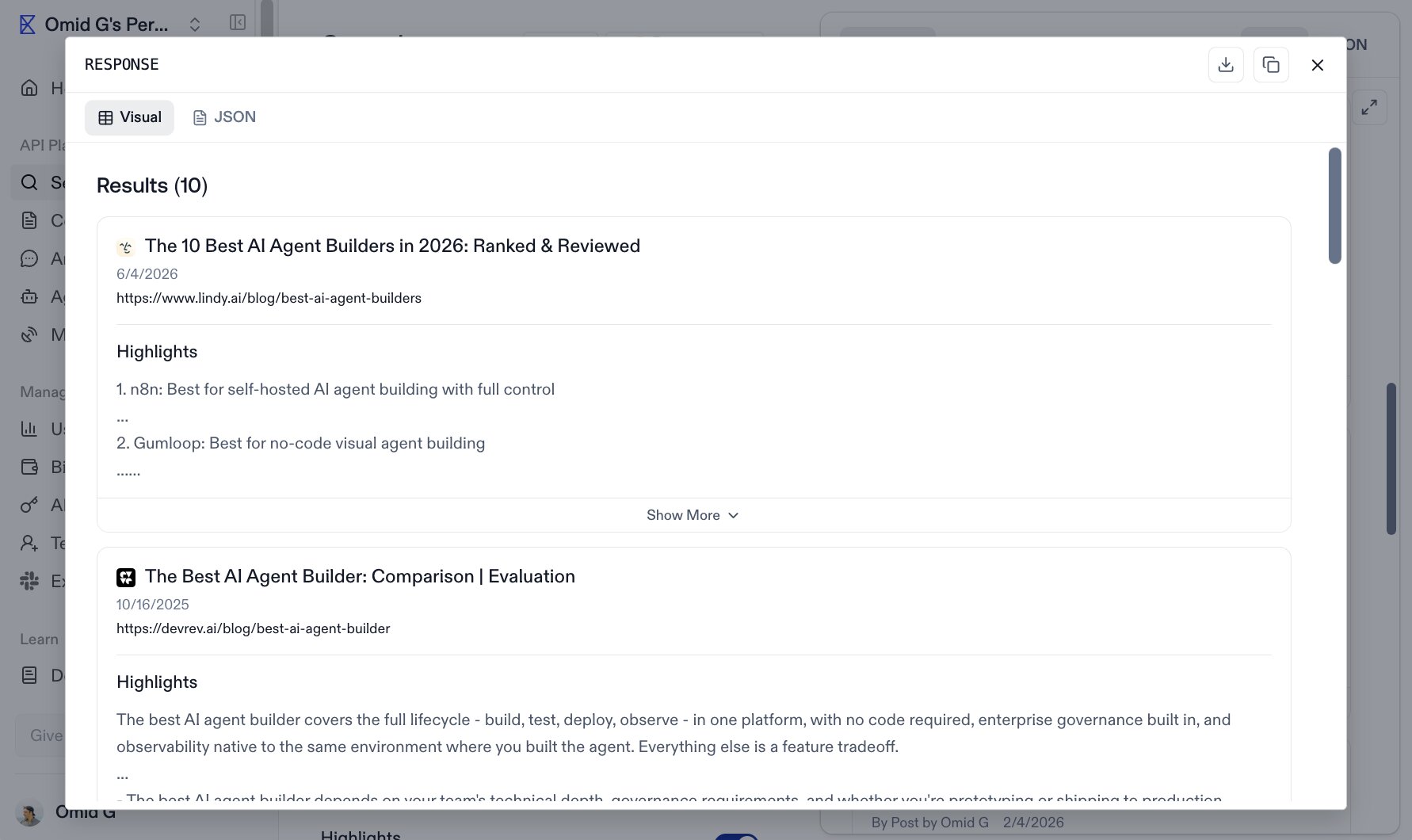Open the Team person icon in the sidebar
Screen dimensions: 1412x840
click(29, 543)
